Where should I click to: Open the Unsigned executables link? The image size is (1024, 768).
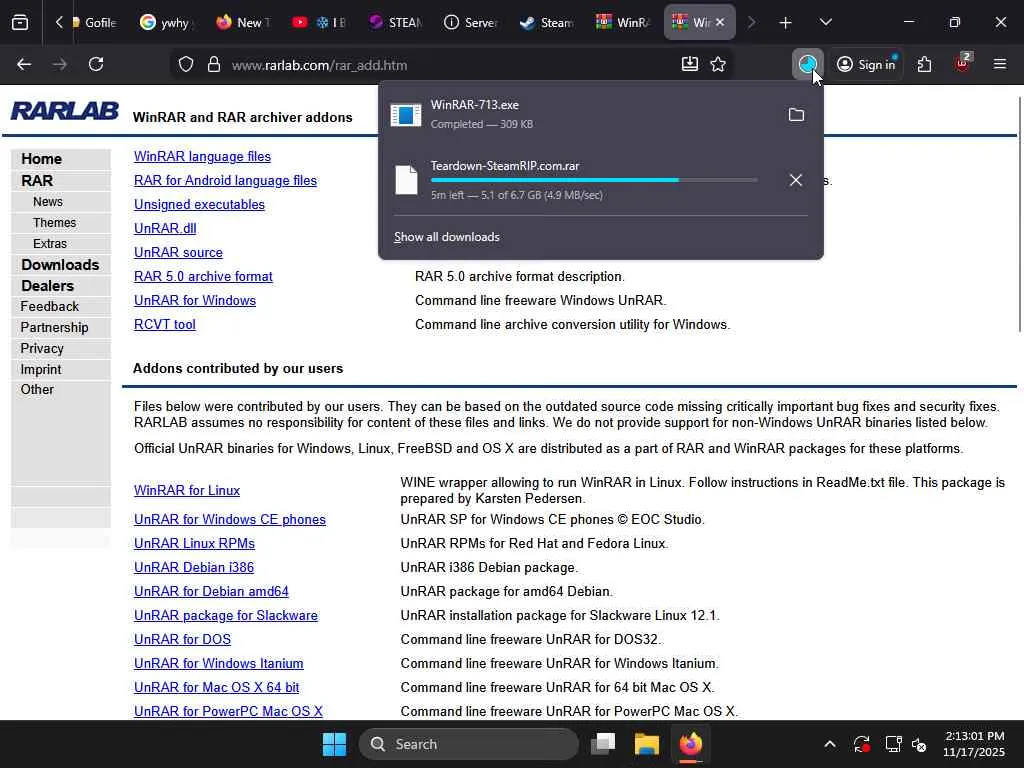[199, 204]
